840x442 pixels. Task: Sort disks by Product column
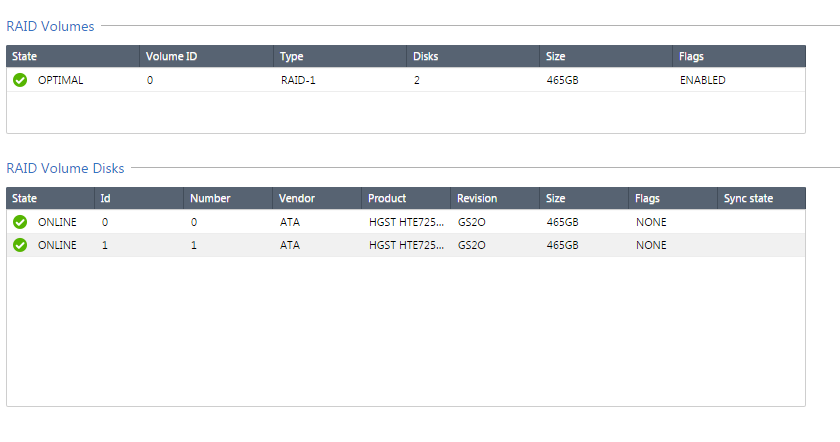coord(406,198)
